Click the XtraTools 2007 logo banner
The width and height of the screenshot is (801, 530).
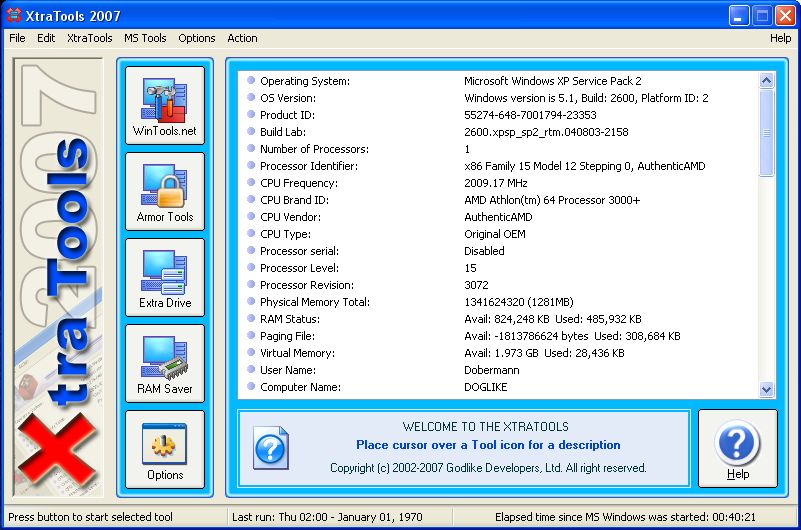pos(58,277)
